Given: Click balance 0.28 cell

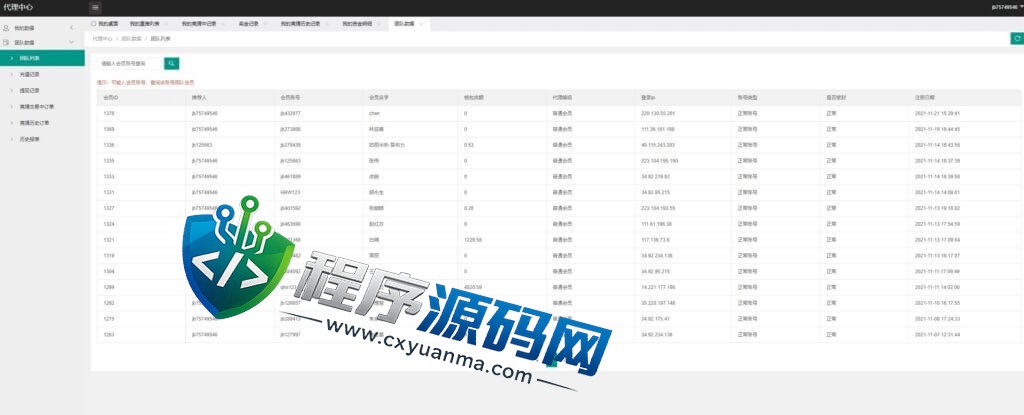Looking at the screenshot, I should [468, 208].
